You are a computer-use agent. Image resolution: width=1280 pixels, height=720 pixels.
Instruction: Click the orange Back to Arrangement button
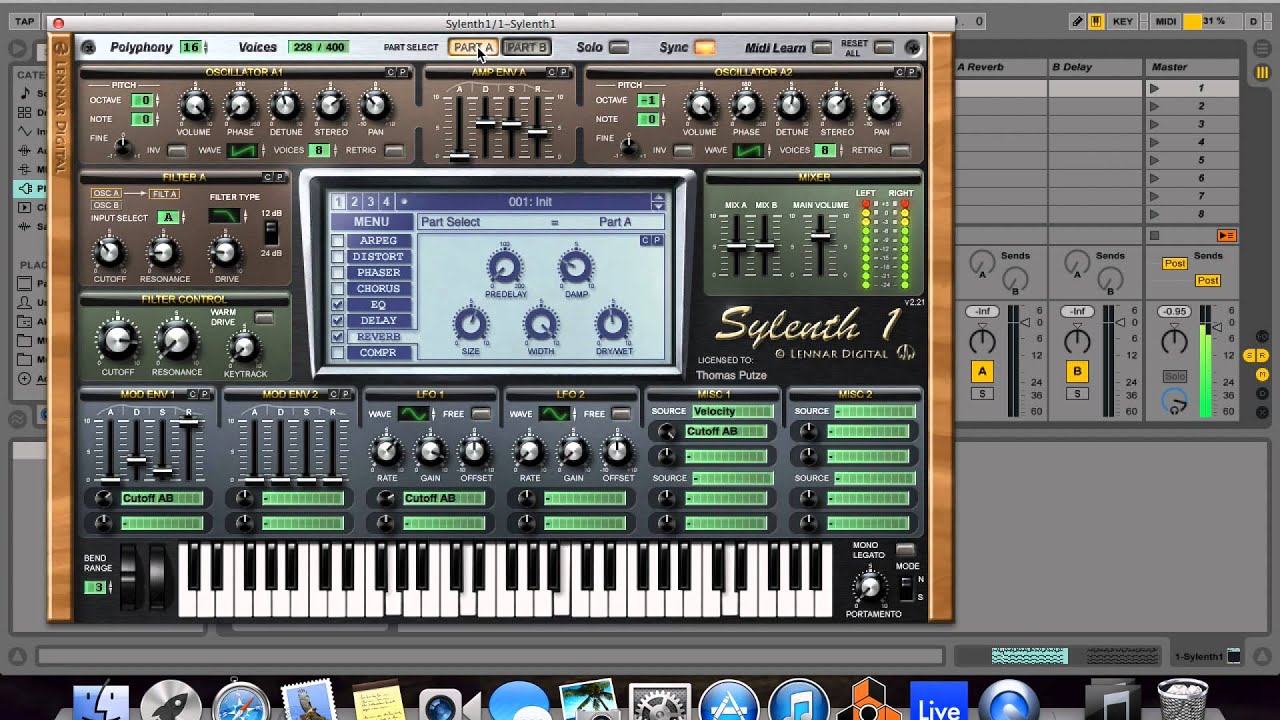tap(1226, 236)
